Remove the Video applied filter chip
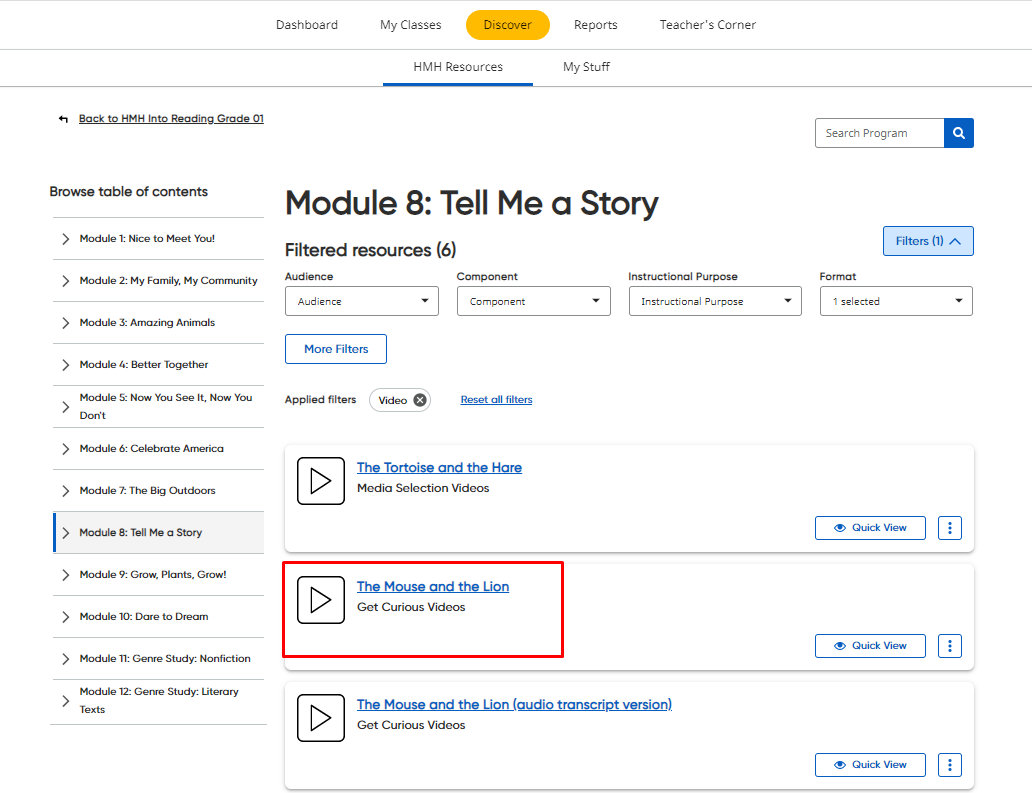The height and width of the screenshot is (793, 1032). tap(420, 400)
